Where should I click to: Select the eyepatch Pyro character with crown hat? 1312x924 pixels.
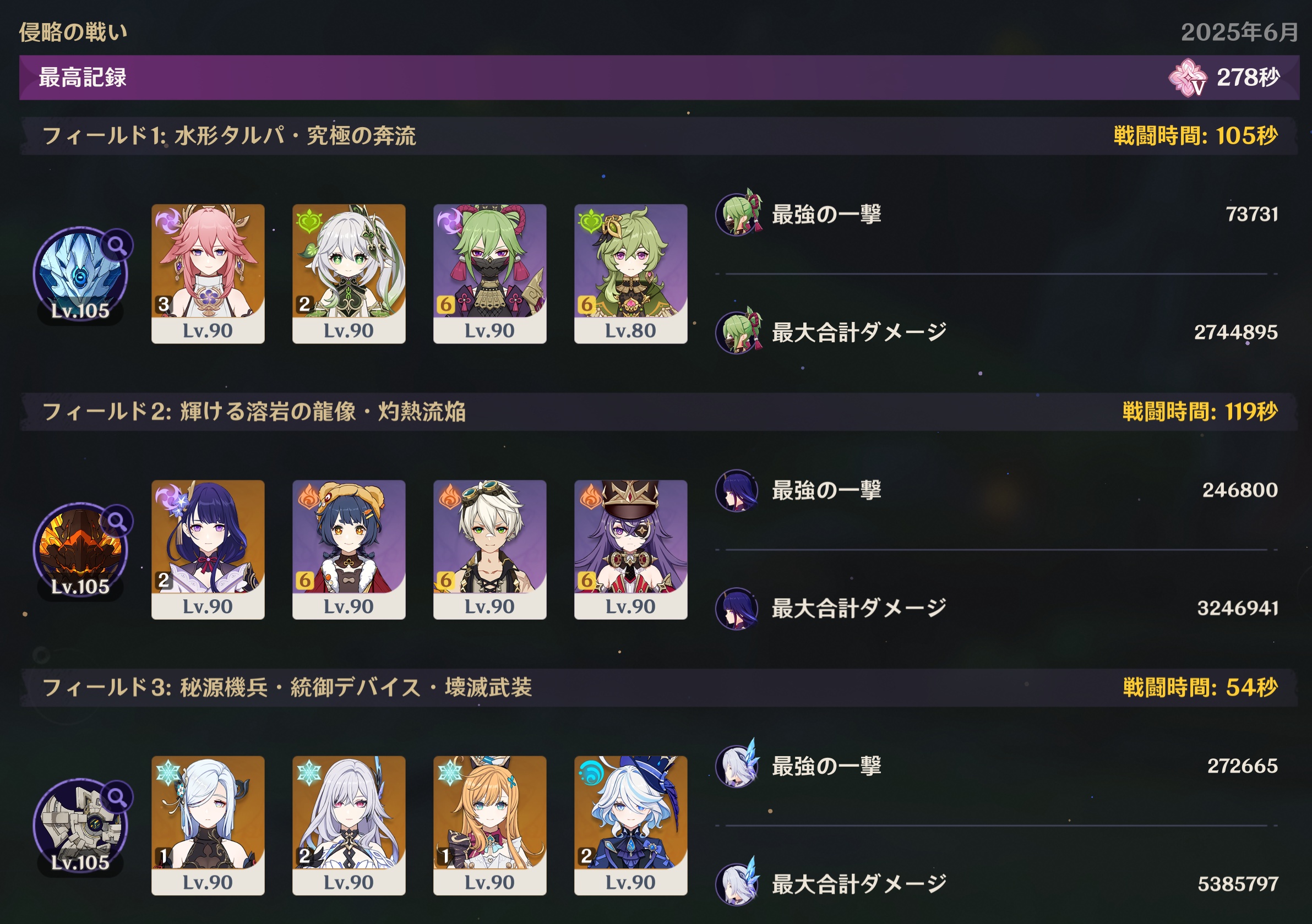(x=631, y=549)
